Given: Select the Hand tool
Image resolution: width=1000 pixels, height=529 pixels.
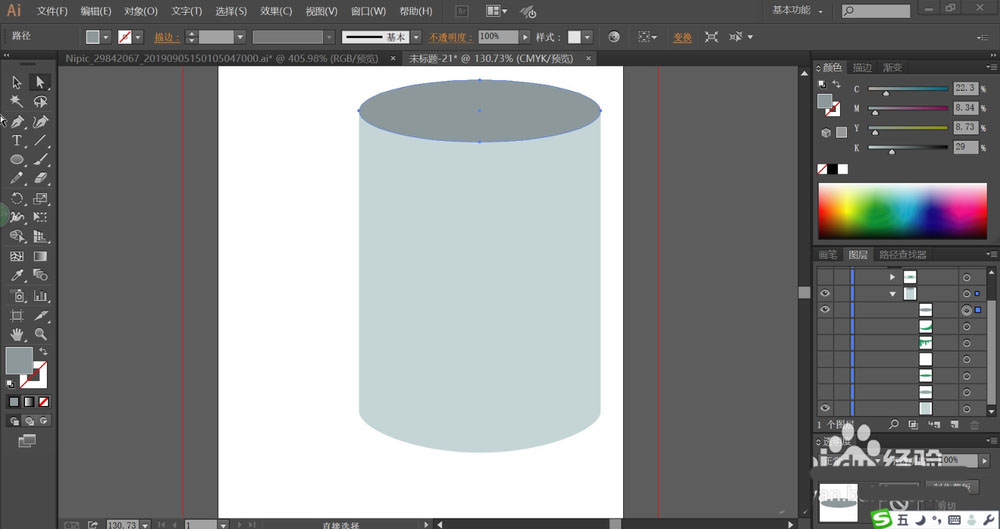Looking at the screenshot, I should [17, 334].
